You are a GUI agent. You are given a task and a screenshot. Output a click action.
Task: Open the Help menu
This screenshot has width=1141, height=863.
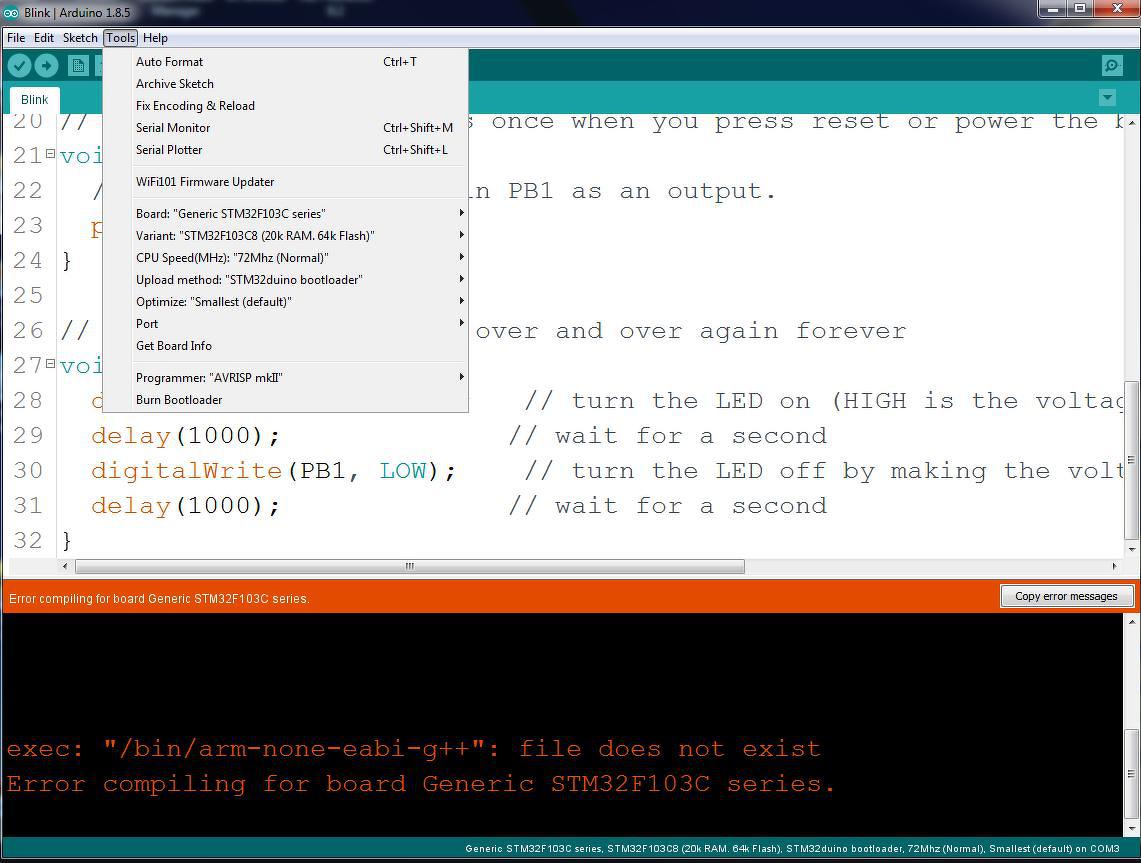pyautogui.click(x=155, y=38)
